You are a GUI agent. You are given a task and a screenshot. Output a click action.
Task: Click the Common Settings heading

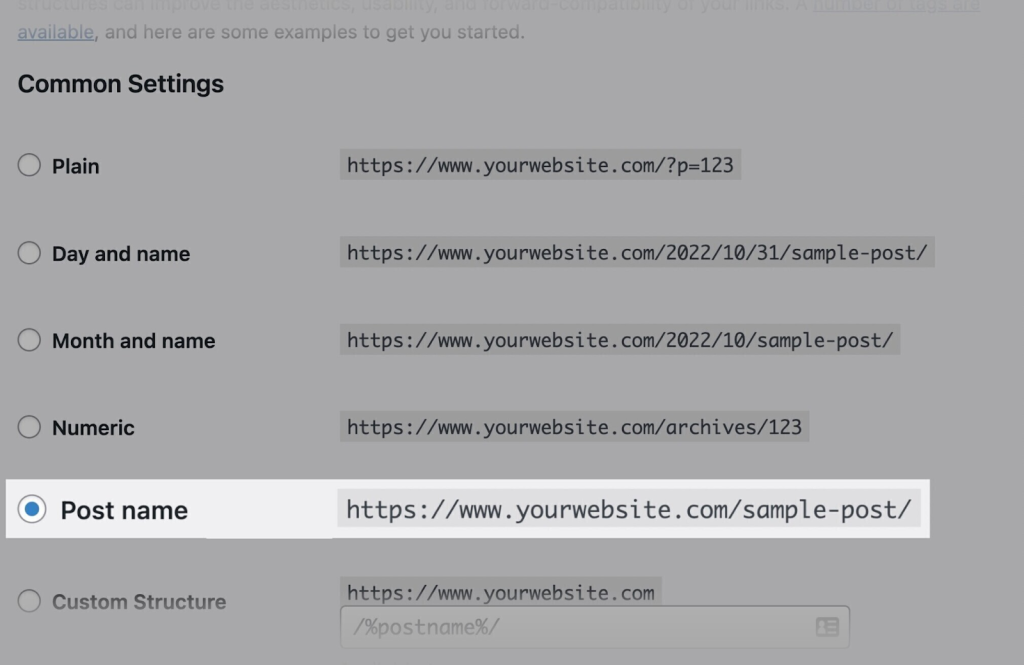121,84
